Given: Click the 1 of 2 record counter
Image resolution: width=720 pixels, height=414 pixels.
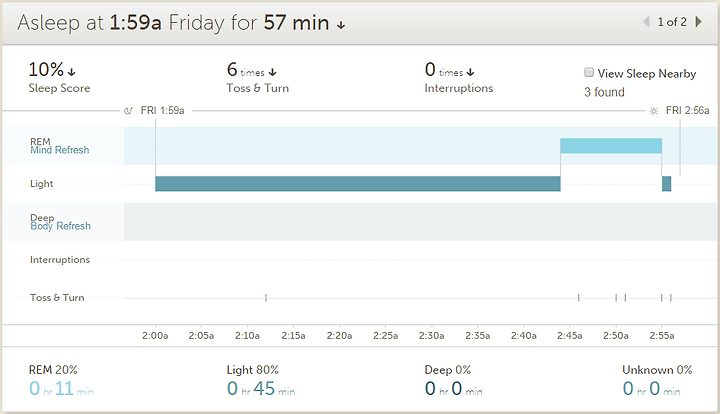Looking at the screenshot, I should pos(672,22).
